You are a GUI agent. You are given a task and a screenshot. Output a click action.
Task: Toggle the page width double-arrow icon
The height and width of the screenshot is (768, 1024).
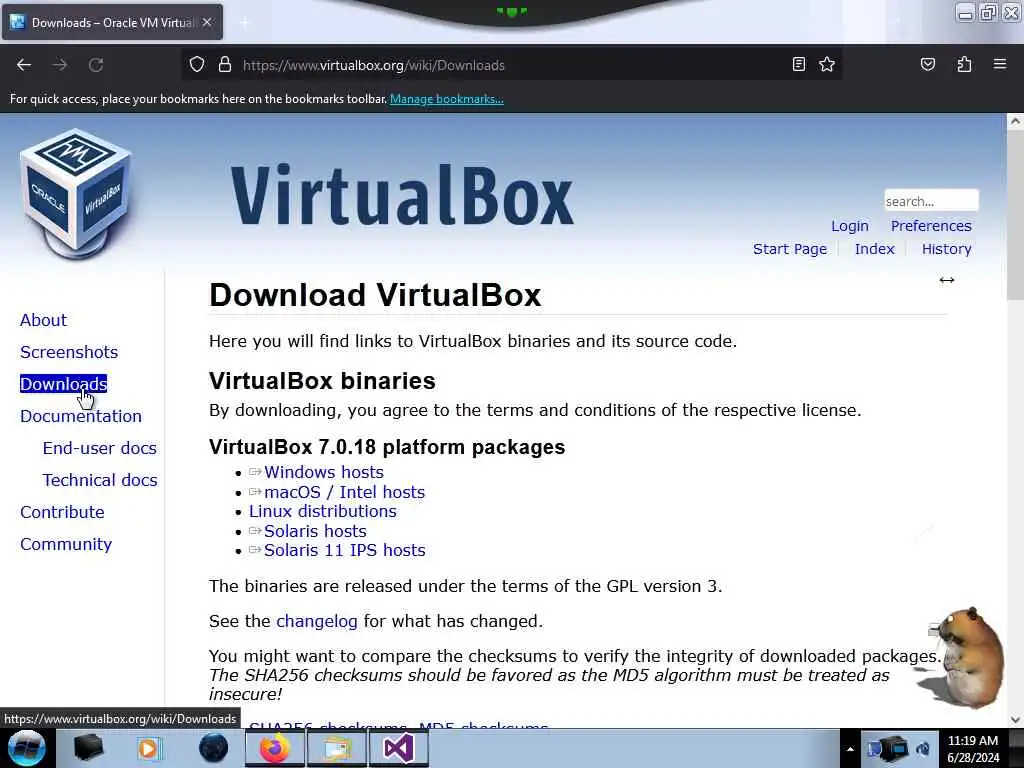coord(947,280)
